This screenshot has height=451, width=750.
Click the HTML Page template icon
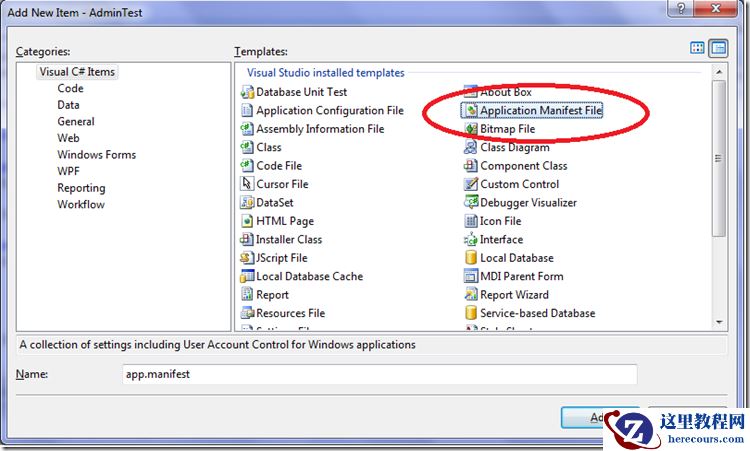(x=247, y=221)
